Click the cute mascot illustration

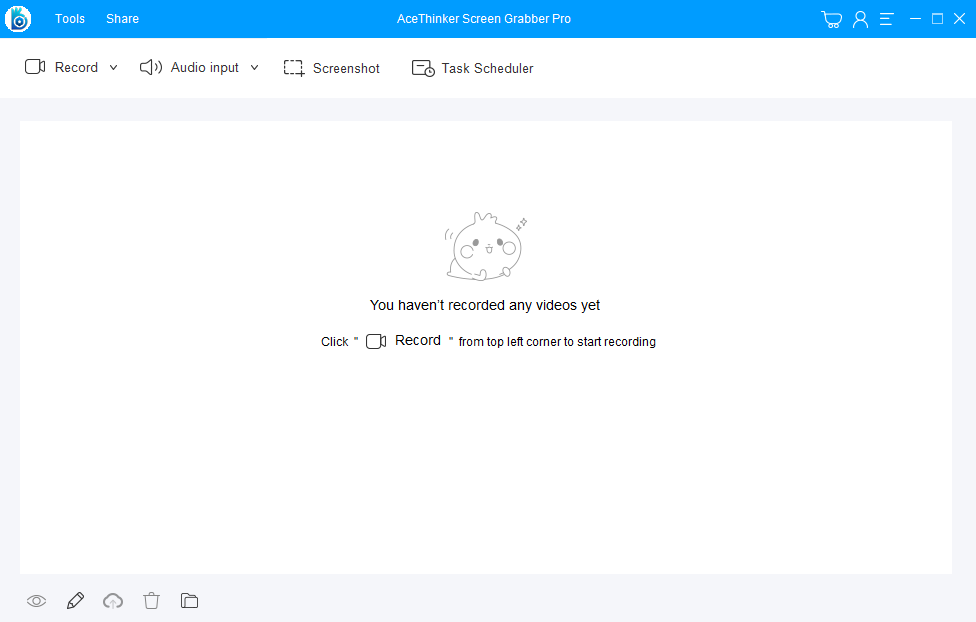(x=486, y=247)
